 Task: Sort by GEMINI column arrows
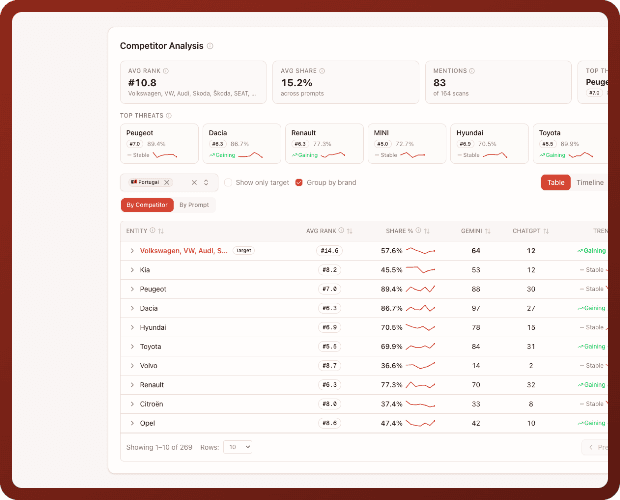488,231
